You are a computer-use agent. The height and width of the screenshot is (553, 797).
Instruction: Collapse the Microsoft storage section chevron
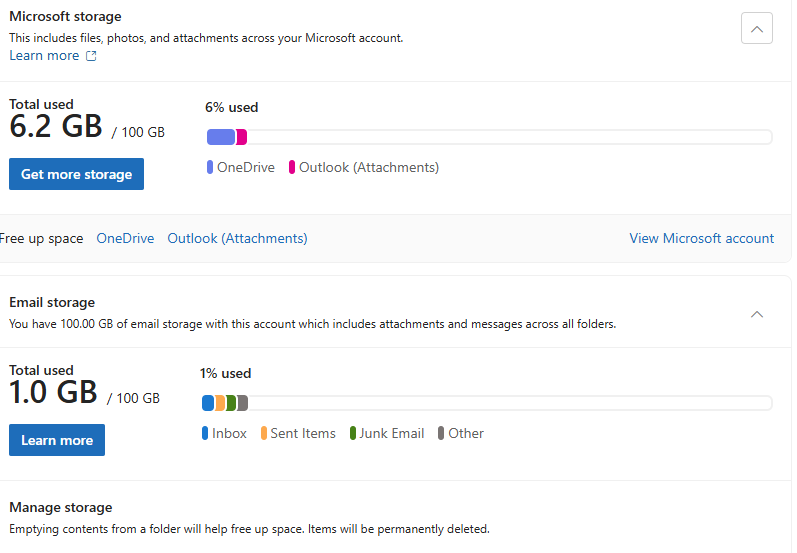[x=756, y=28]
